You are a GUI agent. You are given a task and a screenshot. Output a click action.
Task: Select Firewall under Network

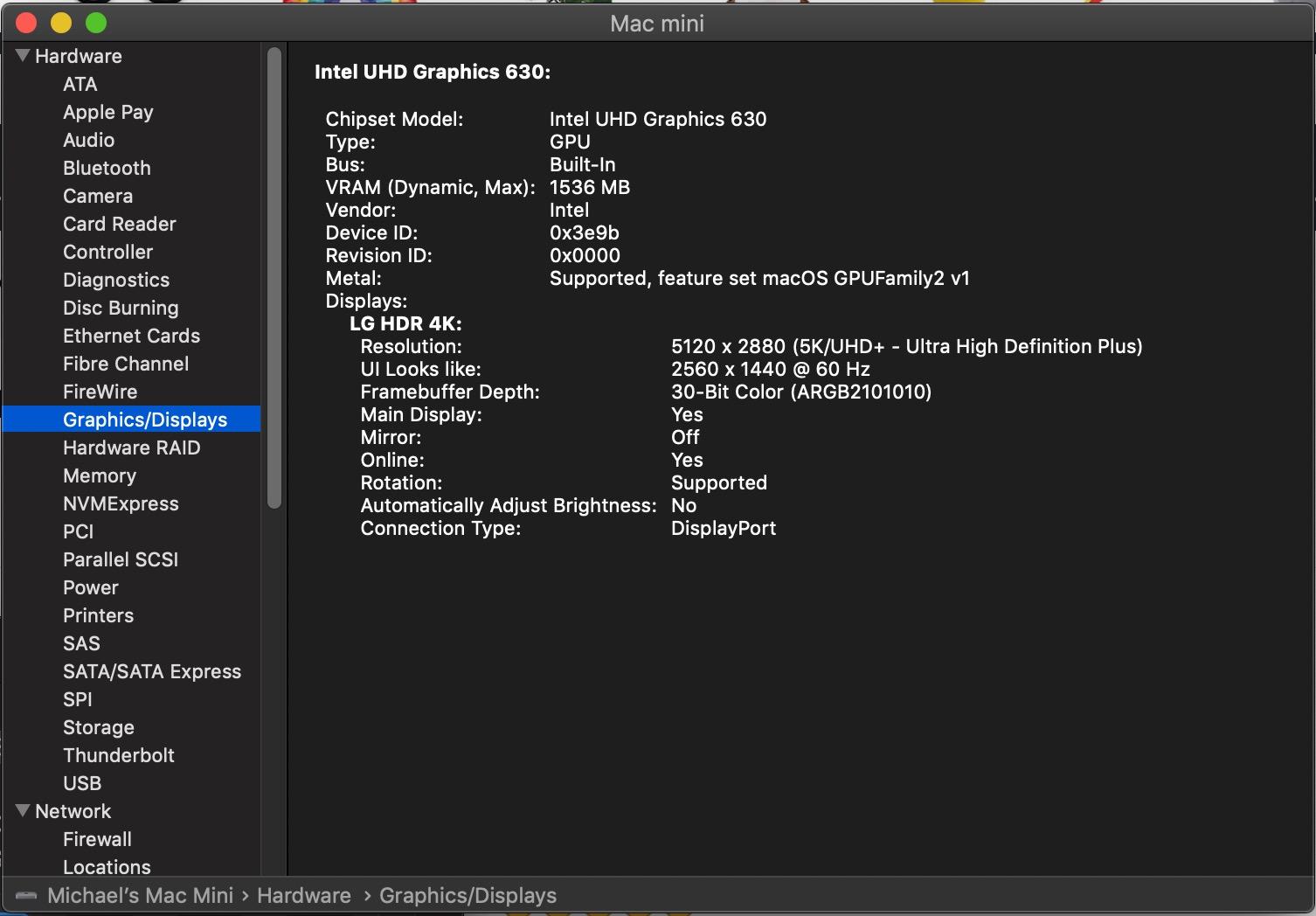click(97, 839)
